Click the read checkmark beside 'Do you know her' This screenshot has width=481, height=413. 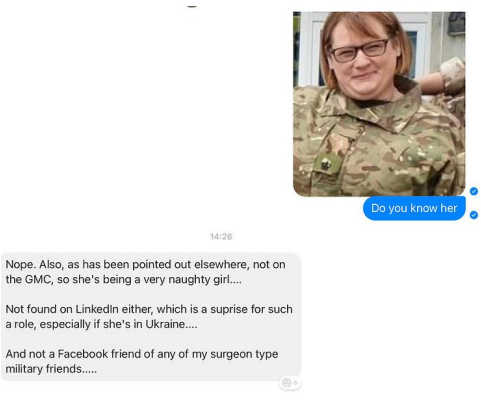474,215
